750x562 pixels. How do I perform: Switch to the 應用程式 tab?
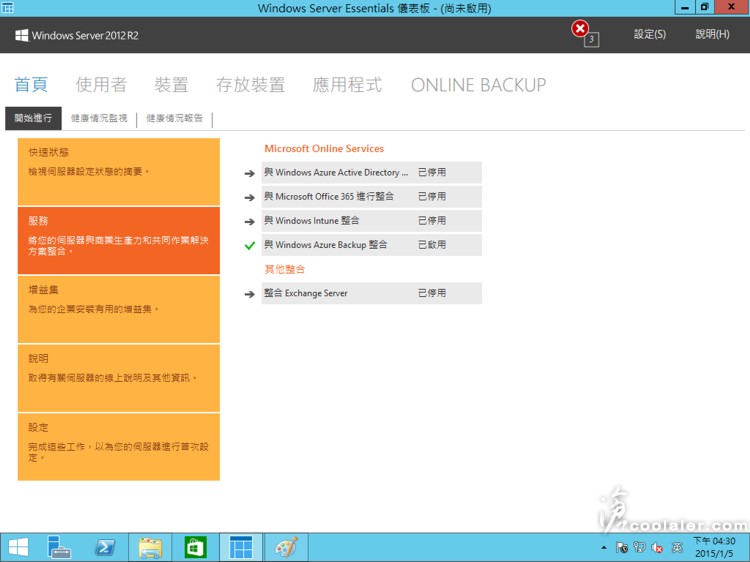point(347,84)
